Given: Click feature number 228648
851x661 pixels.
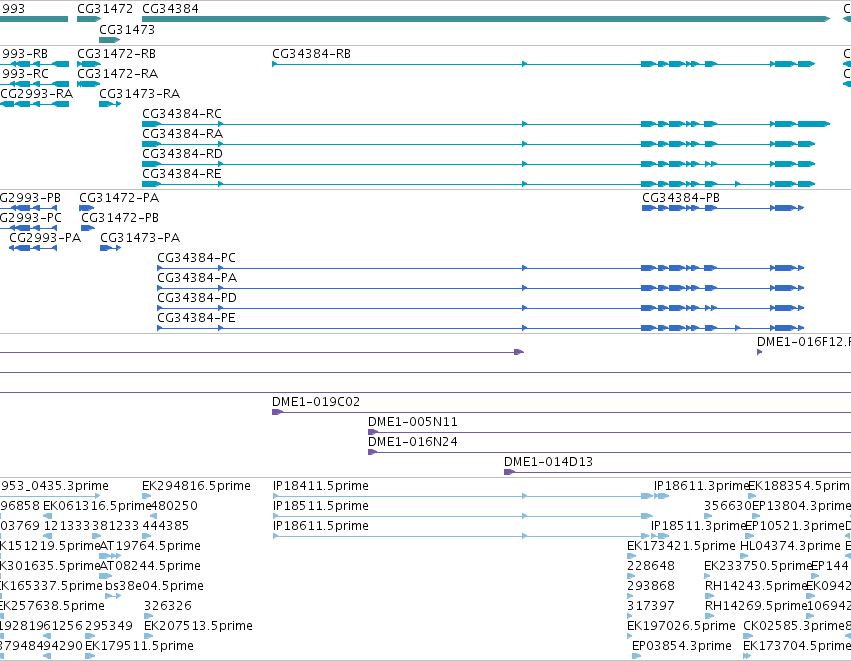Looking at the screenshot, I should pyautogui.click(x=651, y=567).
